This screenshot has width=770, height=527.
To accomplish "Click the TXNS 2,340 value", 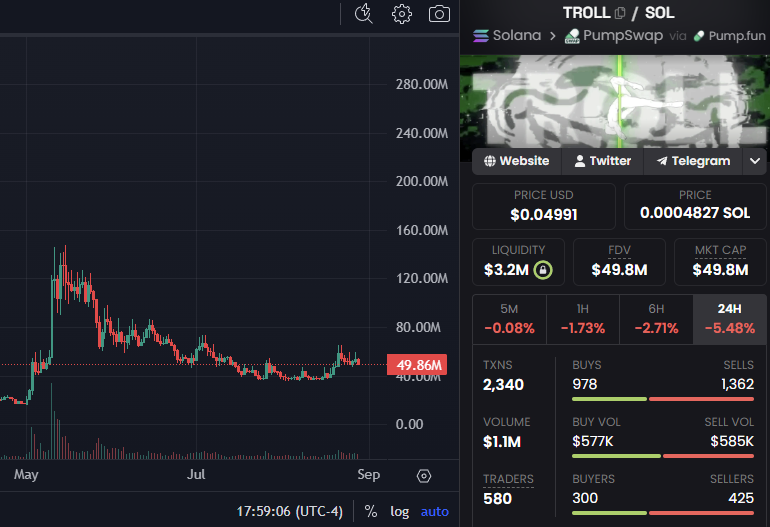I will pos(503,385).
